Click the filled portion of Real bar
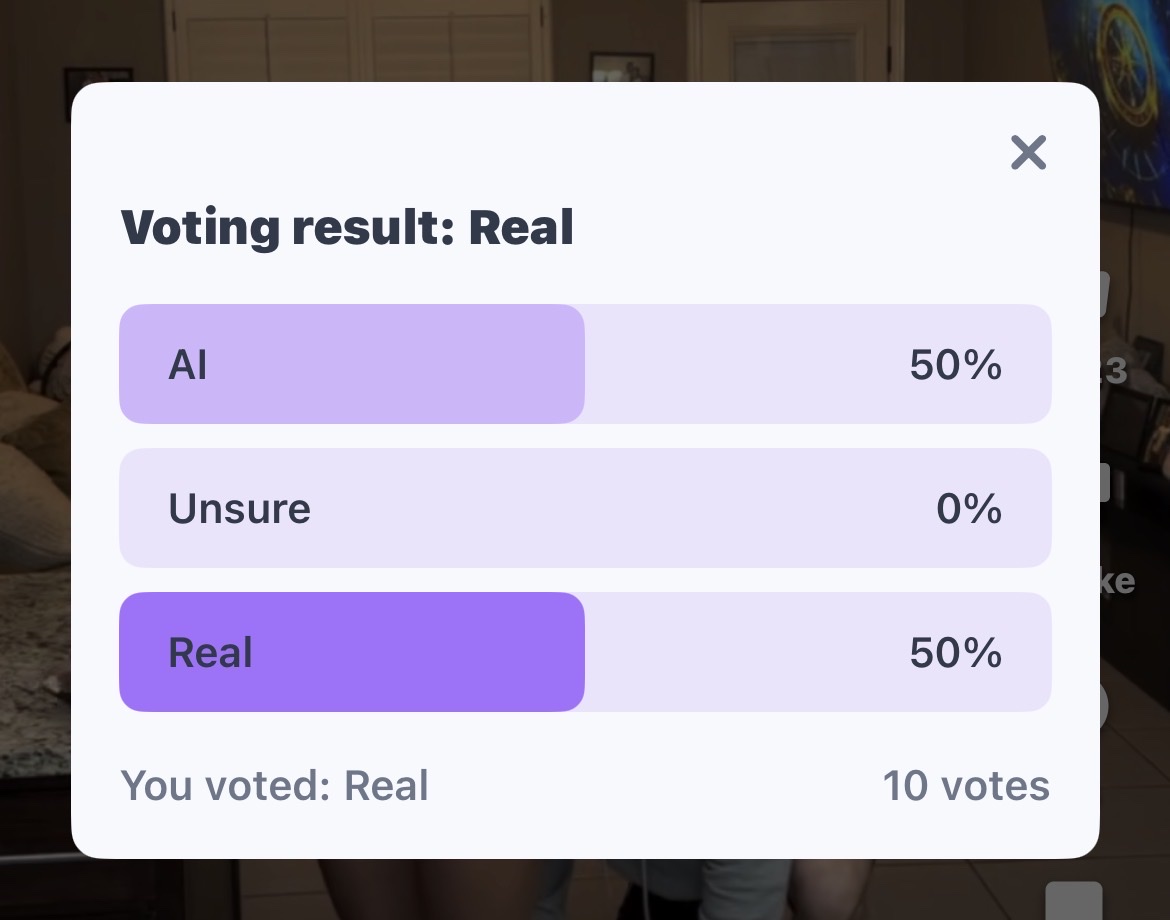The image size is (1170, 920). click(x=350, y=652)
